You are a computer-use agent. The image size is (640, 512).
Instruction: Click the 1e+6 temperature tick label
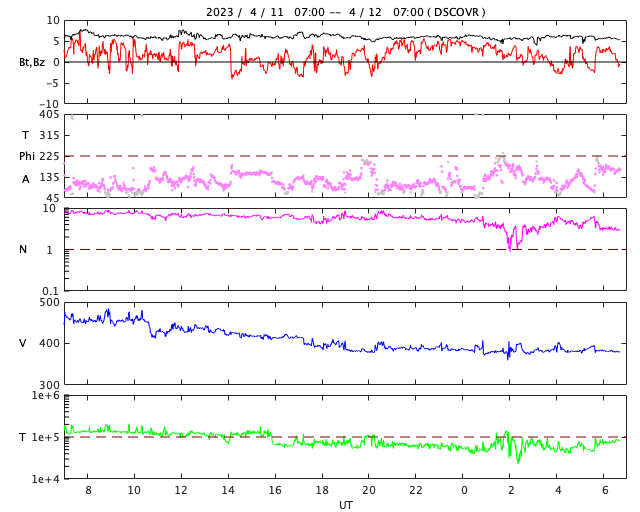tap(46, 395)
